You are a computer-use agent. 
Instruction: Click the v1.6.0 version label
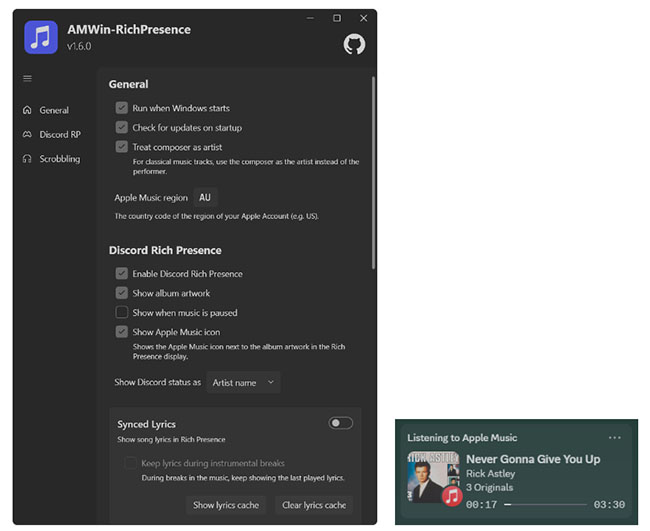point(79,46)
